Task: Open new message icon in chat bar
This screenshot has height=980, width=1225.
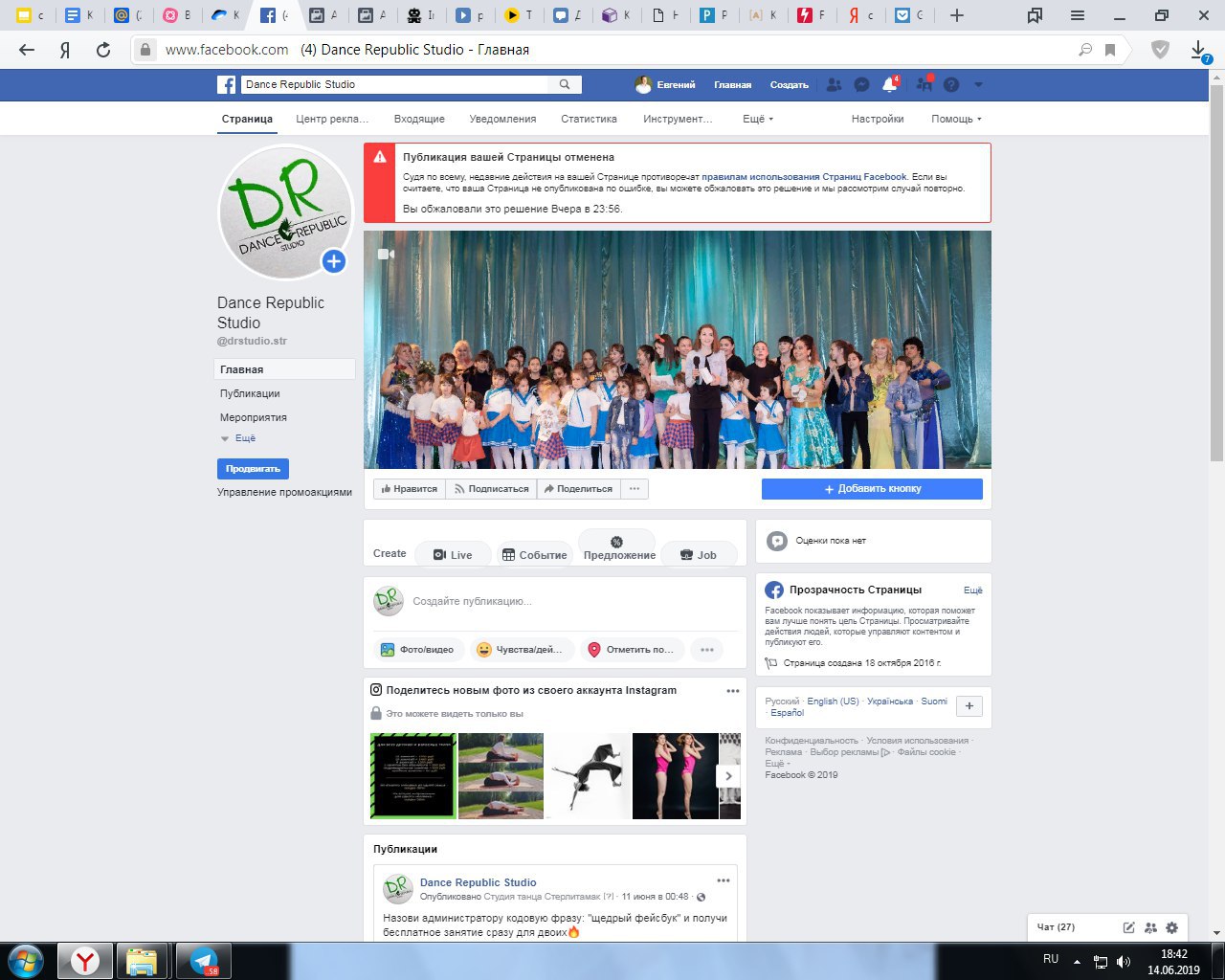Action: 1129,927
